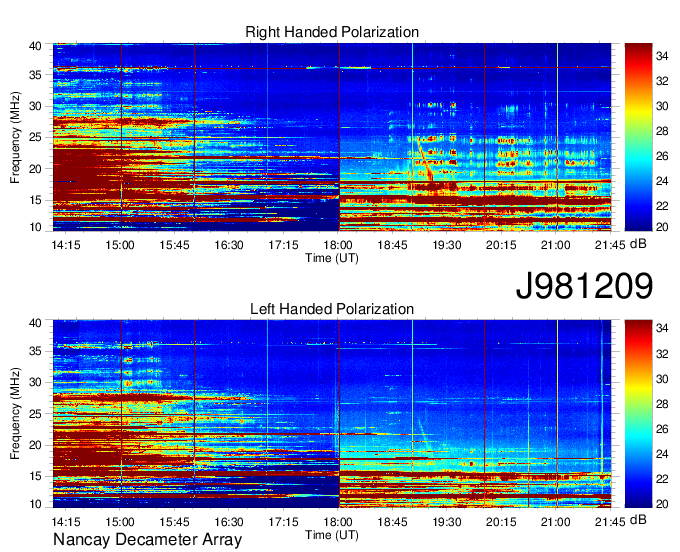Click the Right Handed plot's dB color bar
Screen dimensions: 680x552
tap(638, 137)
